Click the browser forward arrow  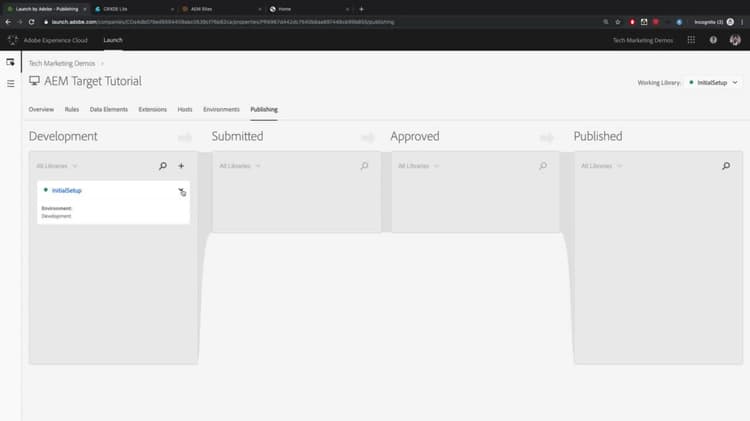click(x=20, y=22)
